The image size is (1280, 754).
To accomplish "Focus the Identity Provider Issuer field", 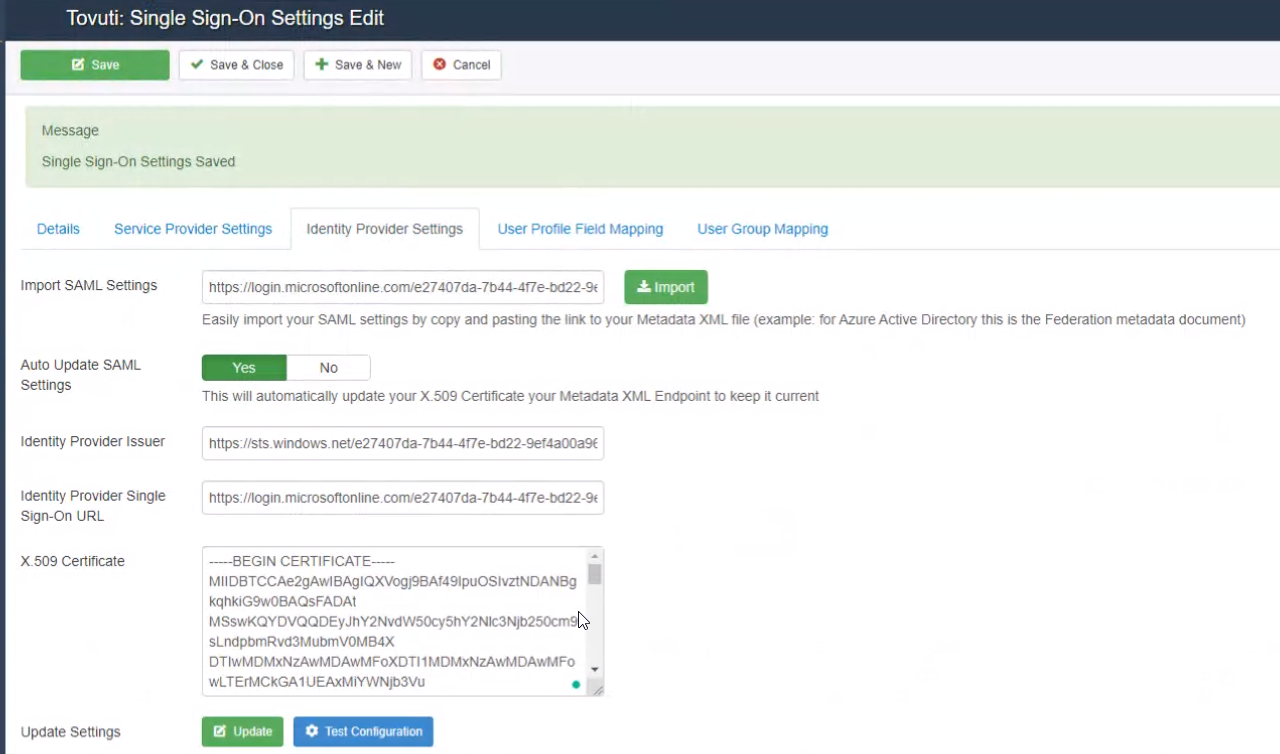I will [402, 443].
